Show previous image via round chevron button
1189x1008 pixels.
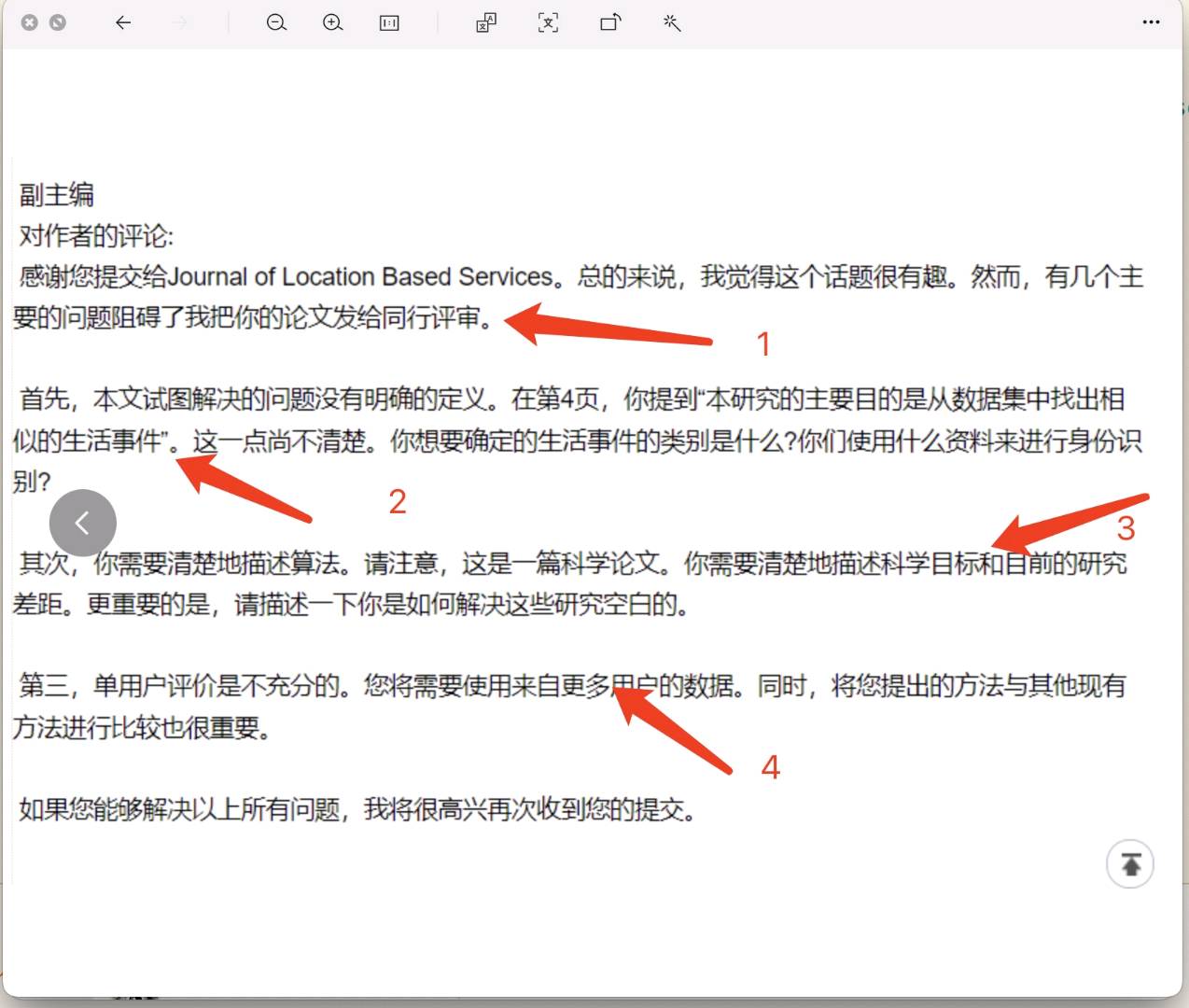tap(83, 523)
